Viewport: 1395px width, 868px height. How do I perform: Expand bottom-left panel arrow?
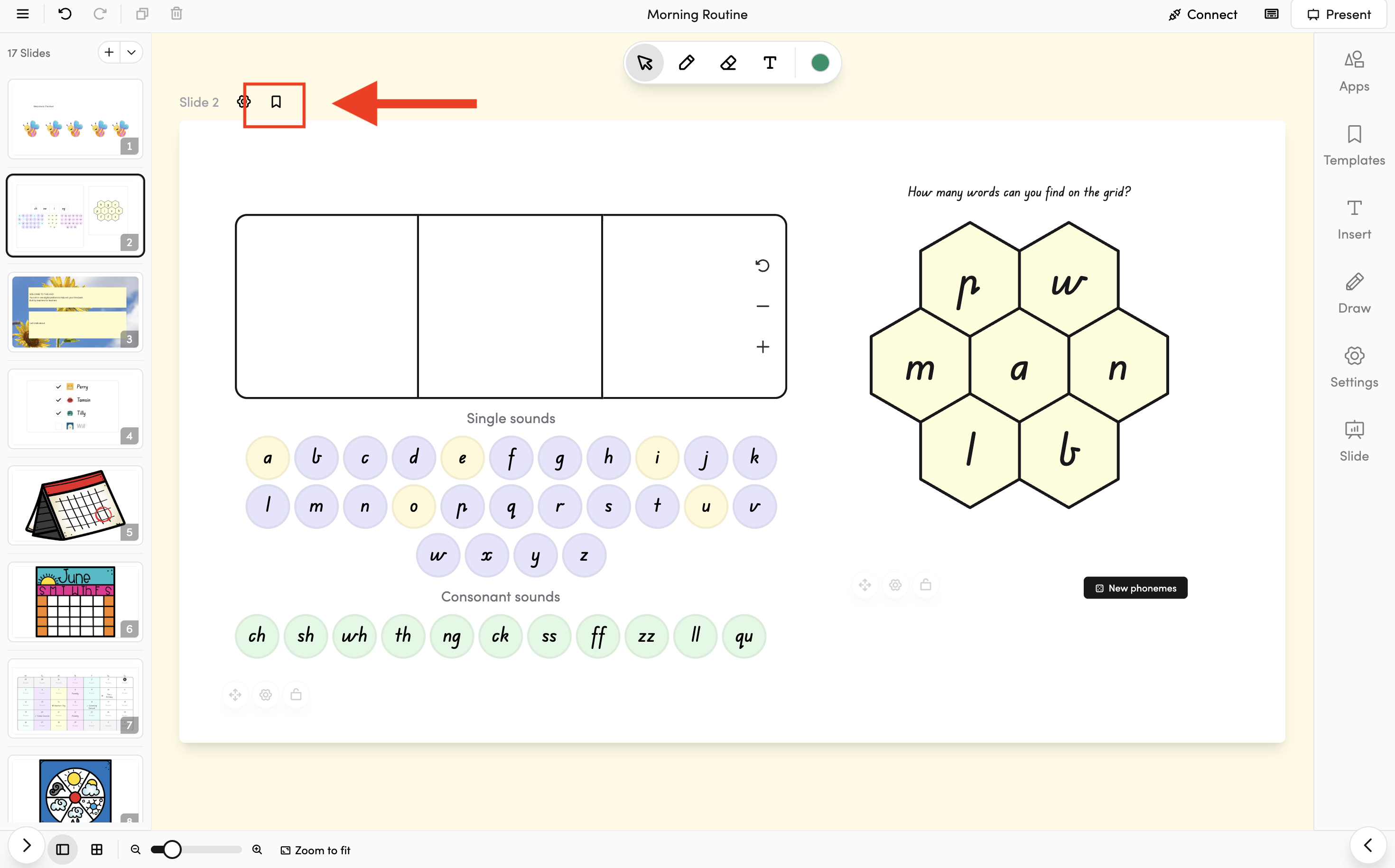pyautogui.click(x=27, y=845)
